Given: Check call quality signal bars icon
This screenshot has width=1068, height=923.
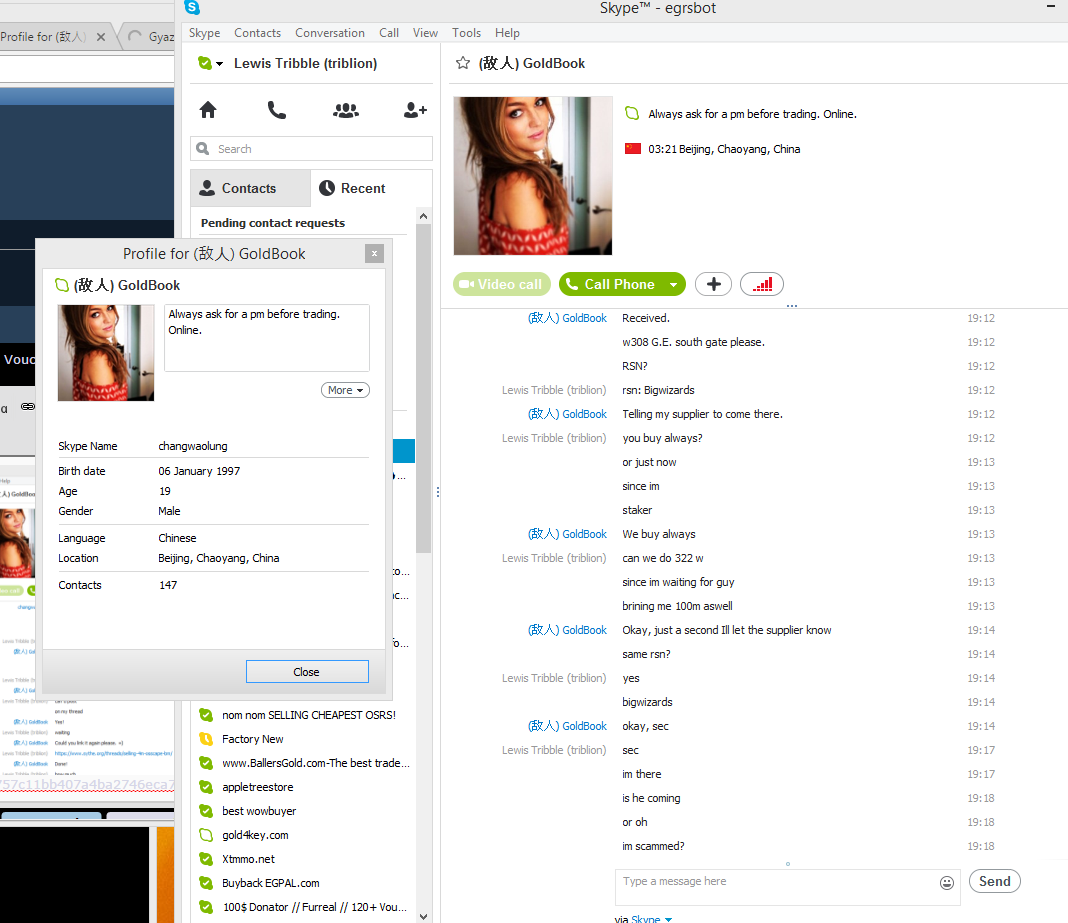Looking at the screenshot, I should [x=761, y=284].
